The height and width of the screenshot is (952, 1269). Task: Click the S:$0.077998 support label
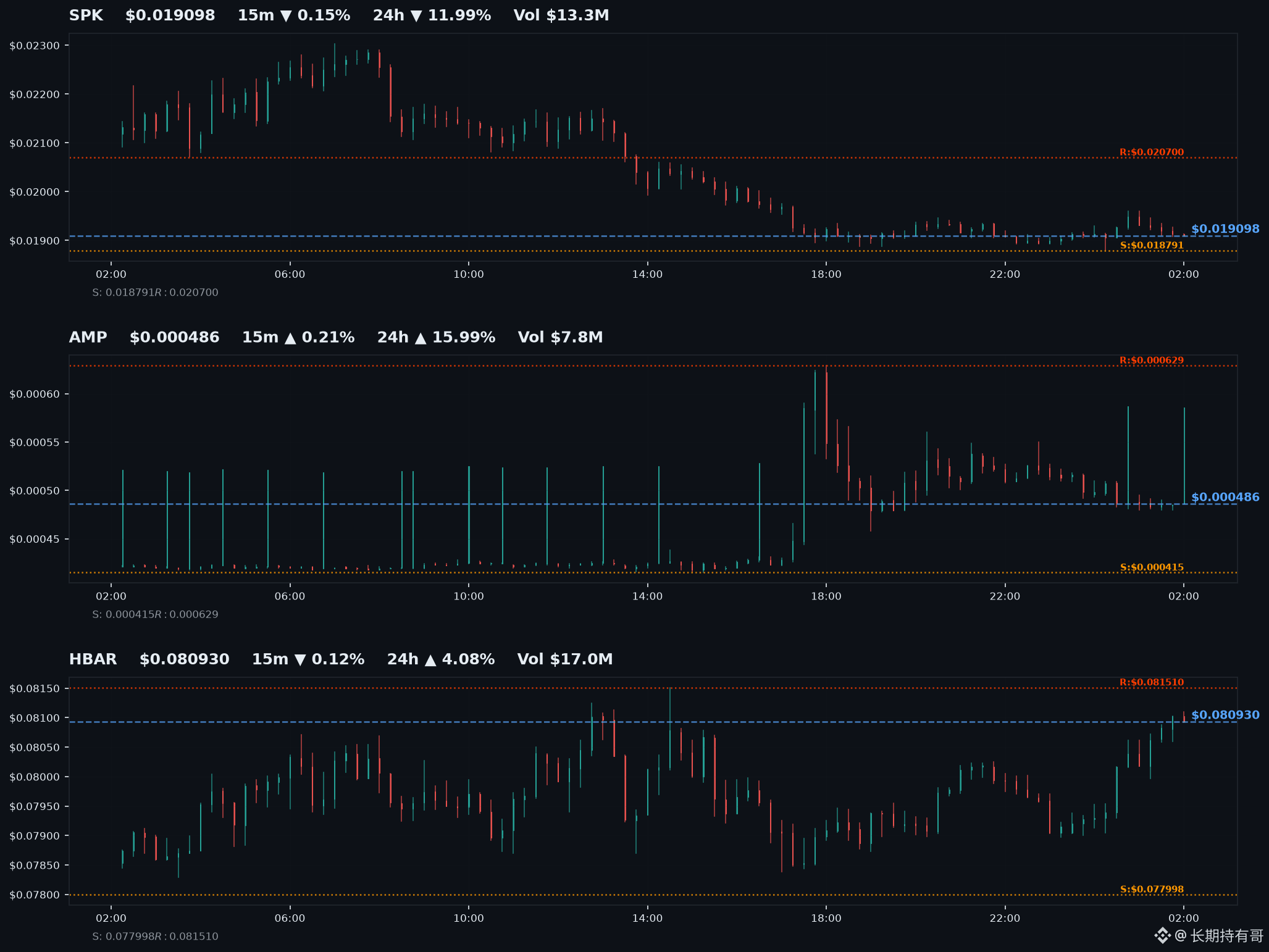[x=1152, y=890]
